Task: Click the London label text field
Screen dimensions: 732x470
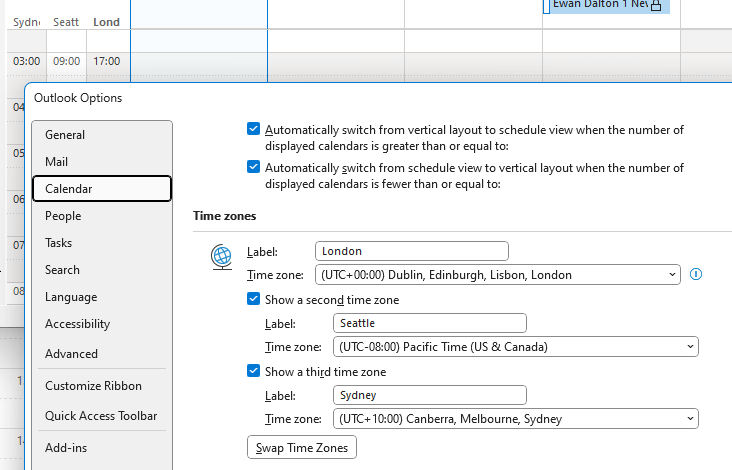Action: (412, 251)
